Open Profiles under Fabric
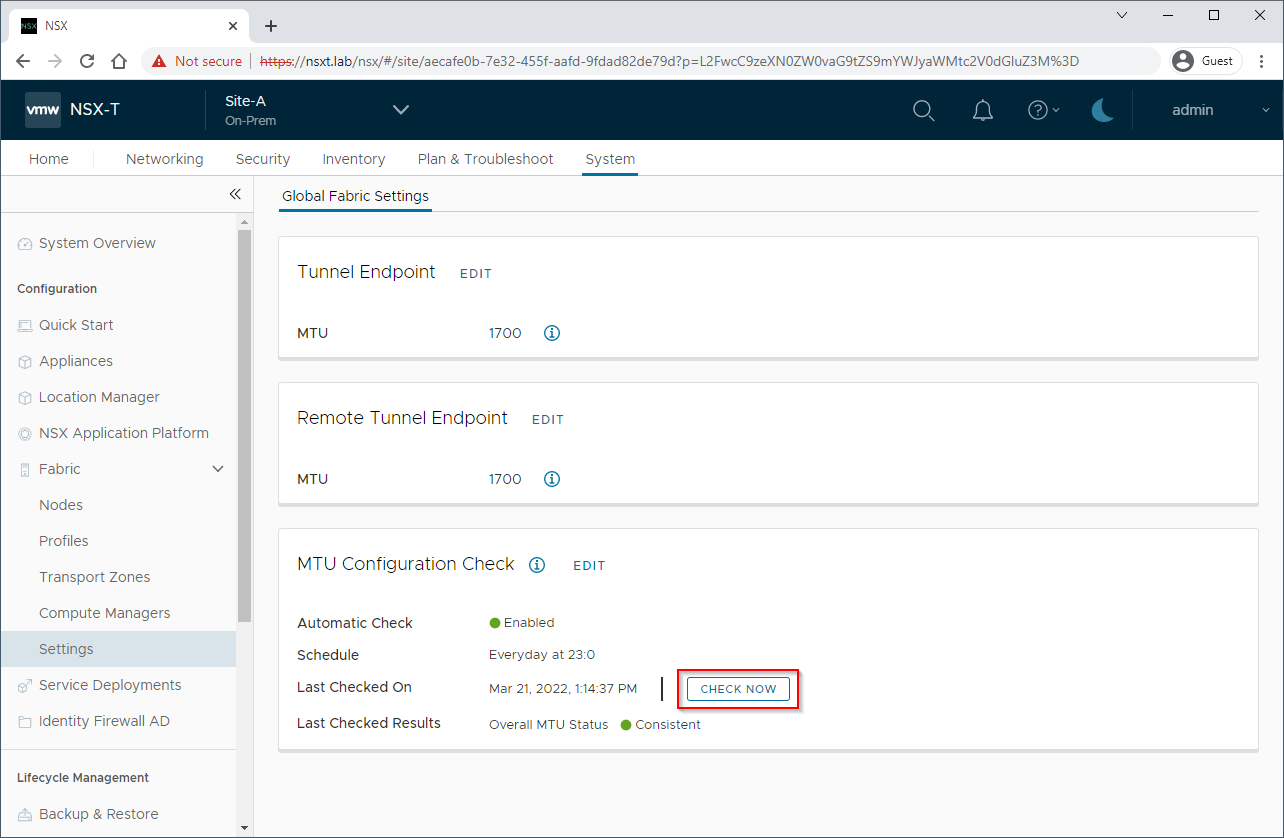Viewport: 1284px width, 838px height. 64,541
